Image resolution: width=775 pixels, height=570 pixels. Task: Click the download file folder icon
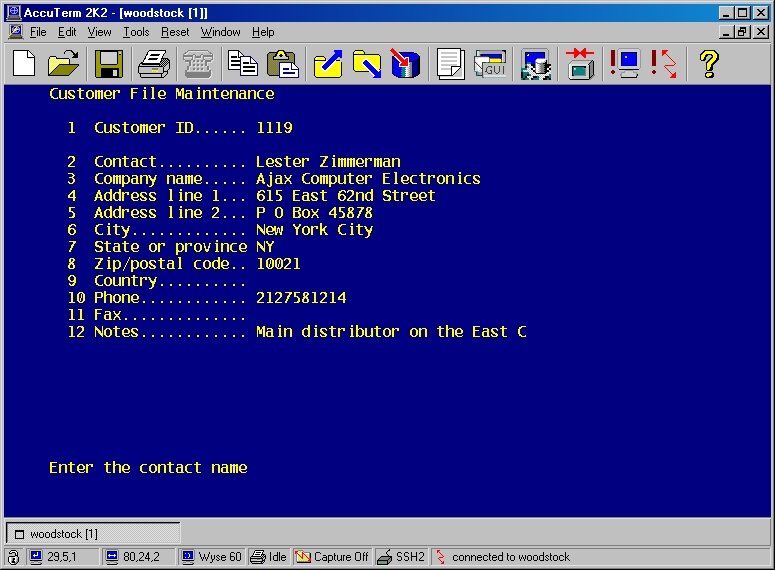pos(367,64)
